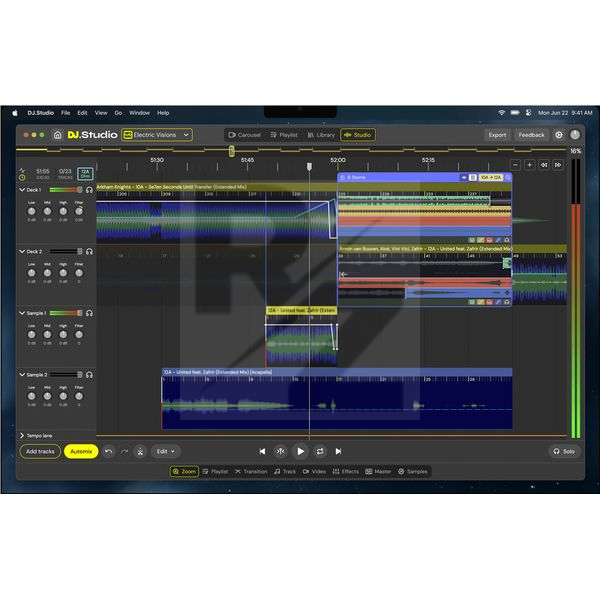Click the left-arrow marker in Deck 2 transition
Image resolution: width=600 pixels, height=600 pixels.
click(x=343, y=274)
